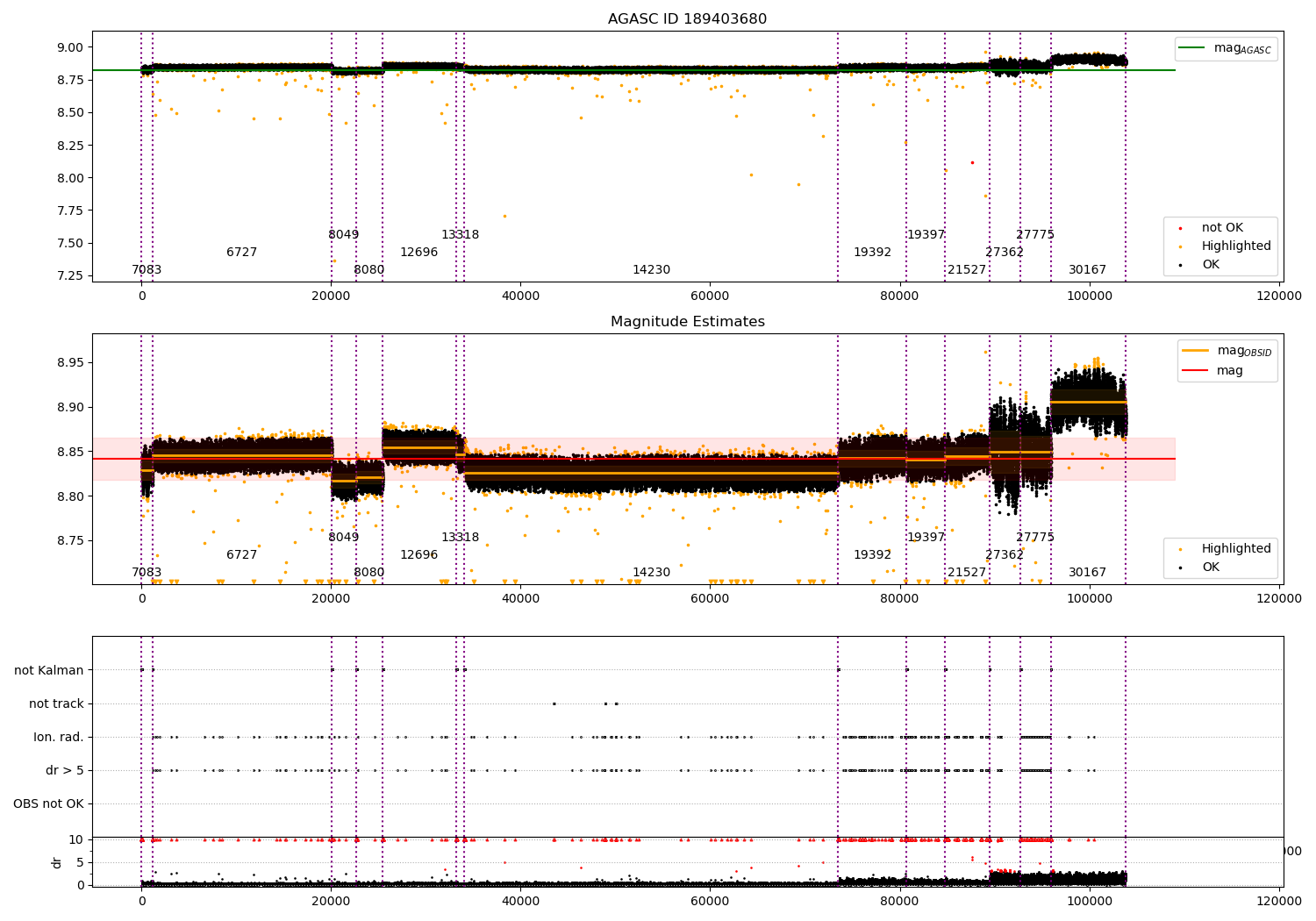This screenshot has width=1316, height=921.
Task: Click the 7.25 y-axis tick label
Action: click(x=71, y=276)
